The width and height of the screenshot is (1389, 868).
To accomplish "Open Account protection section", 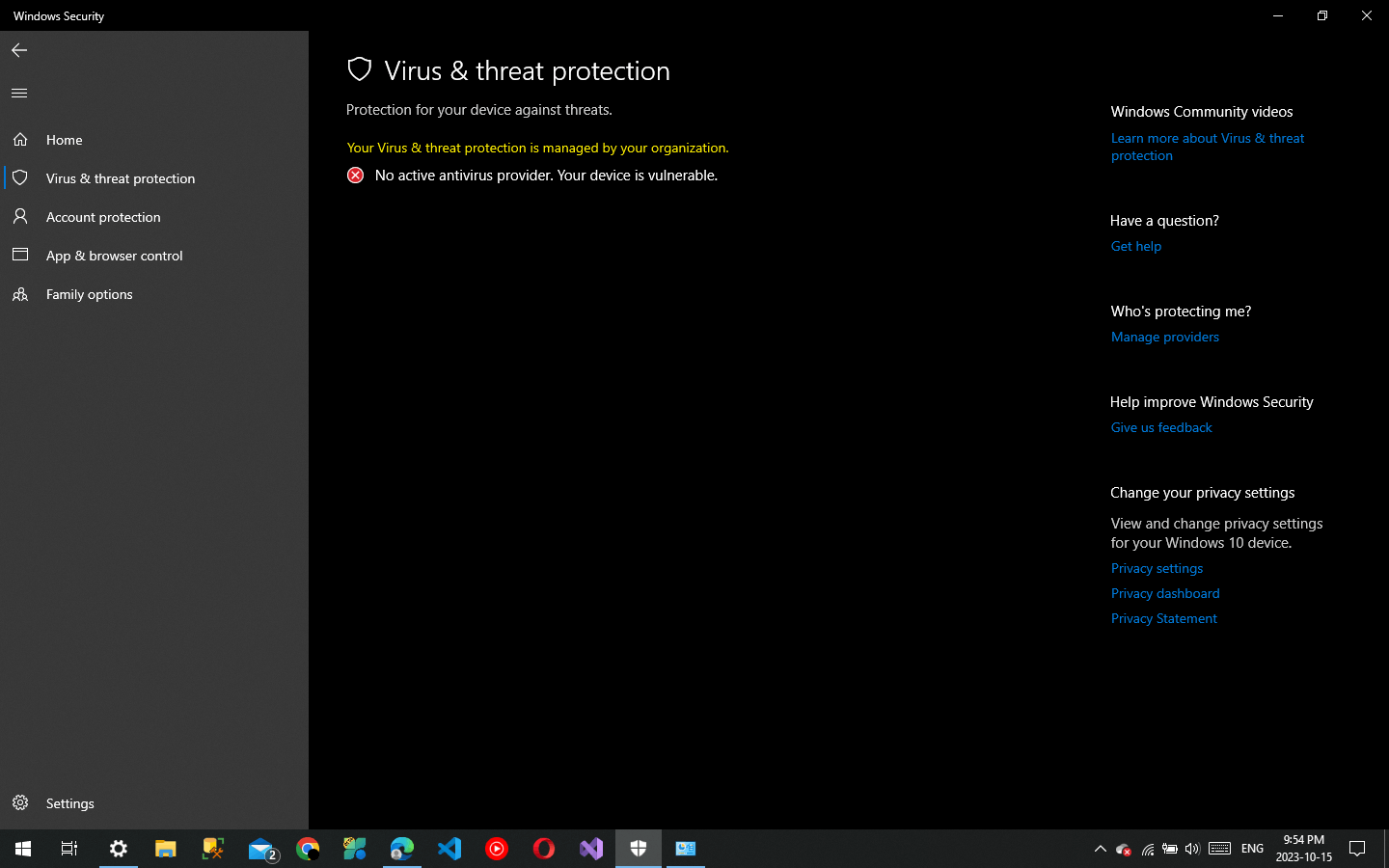I will point(154,217).
